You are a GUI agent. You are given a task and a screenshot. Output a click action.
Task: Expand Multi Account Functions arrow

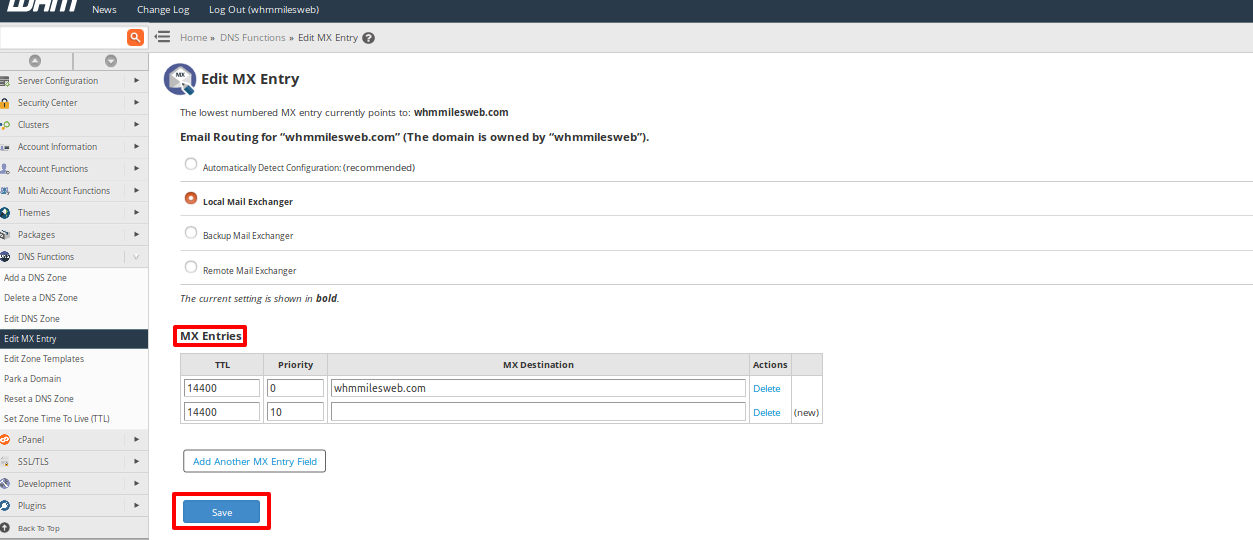tap(136, 191)
